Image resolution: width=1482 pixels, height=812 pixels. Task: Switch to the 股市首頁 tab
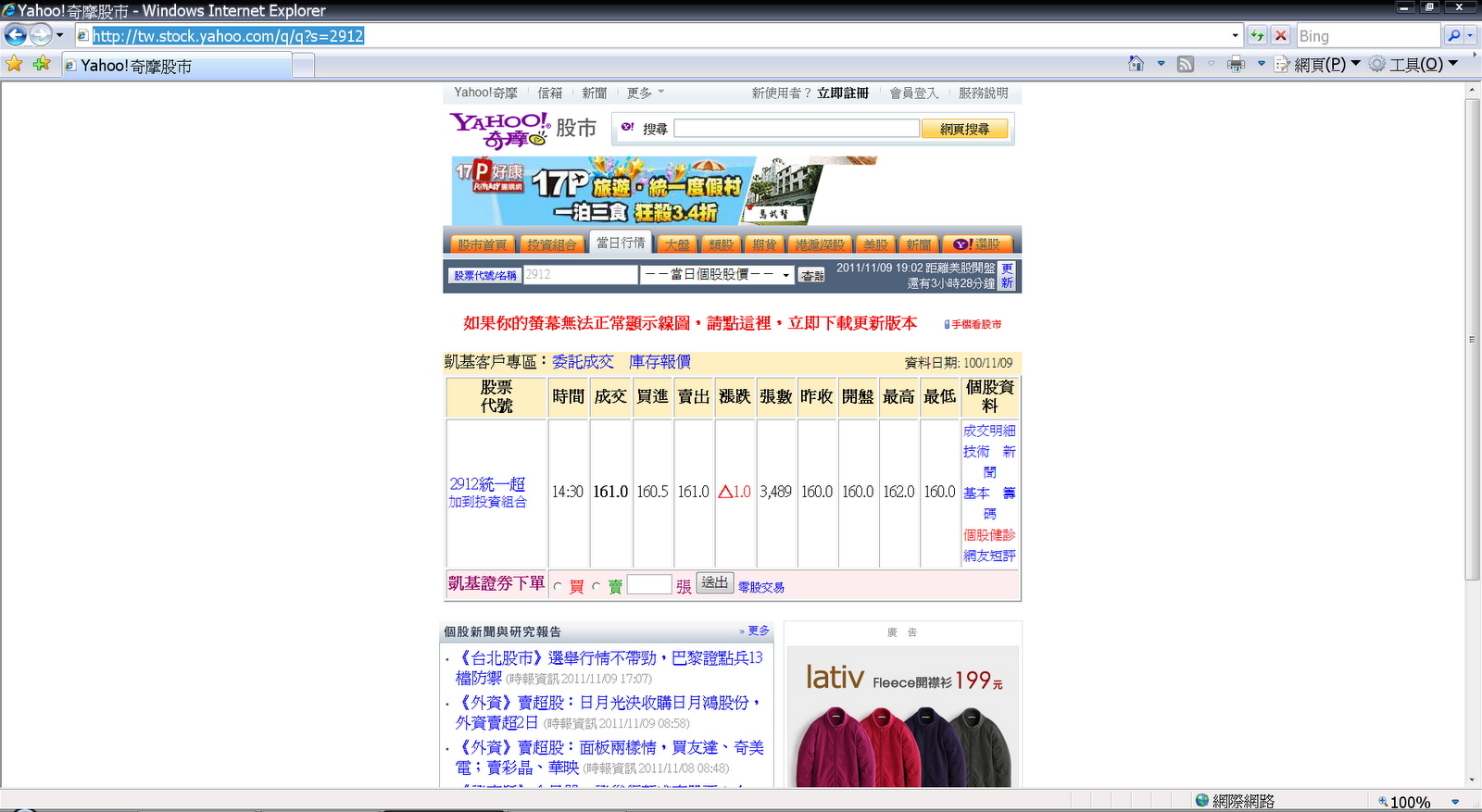coord(482,244)
